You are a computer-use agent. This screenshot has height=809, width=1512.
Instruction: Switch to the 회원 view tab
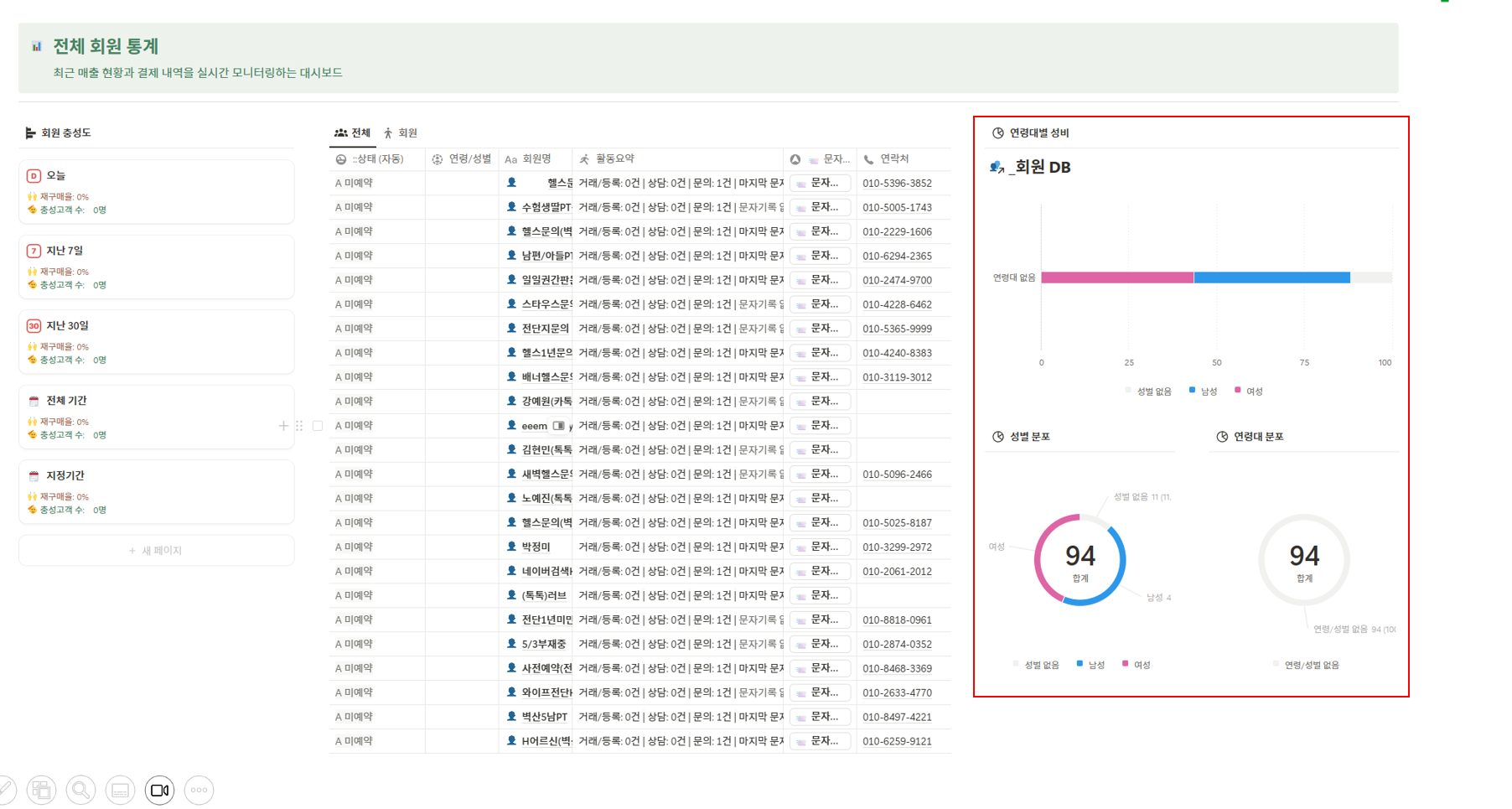point(401,132)
